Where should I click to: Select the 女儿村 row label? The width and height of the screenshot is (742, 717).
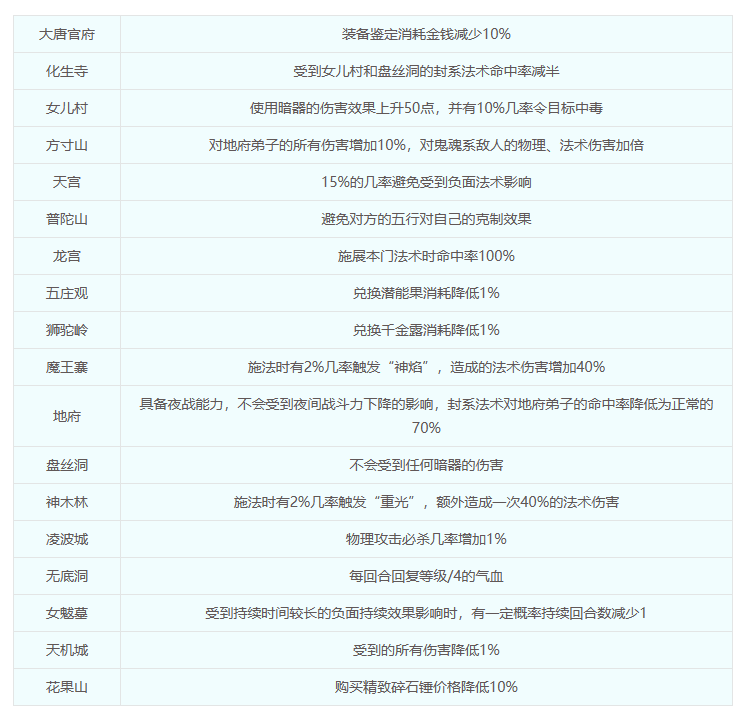67,108
